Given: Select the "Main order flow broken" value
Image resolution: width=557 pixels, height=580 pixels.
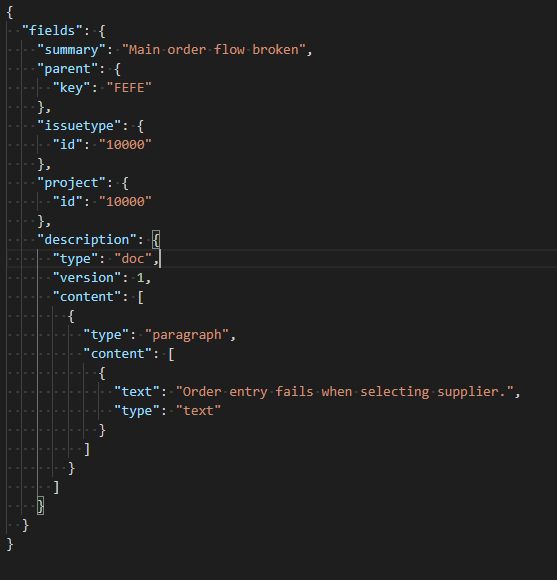Looking at the screenshot, I should point(214,50).
